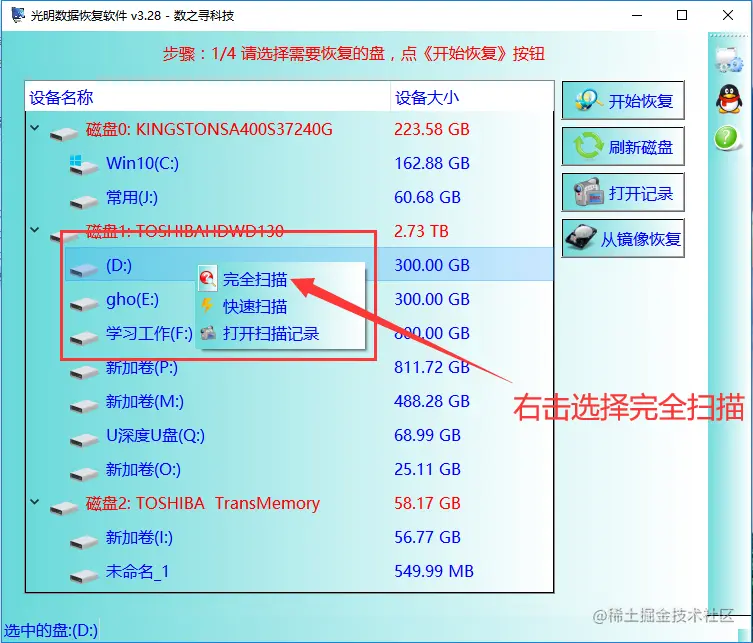The height and width of the screenshot is (643, 753).
Task: Click drive icon next to 新加卷(P:)
Action: (84, 372)
